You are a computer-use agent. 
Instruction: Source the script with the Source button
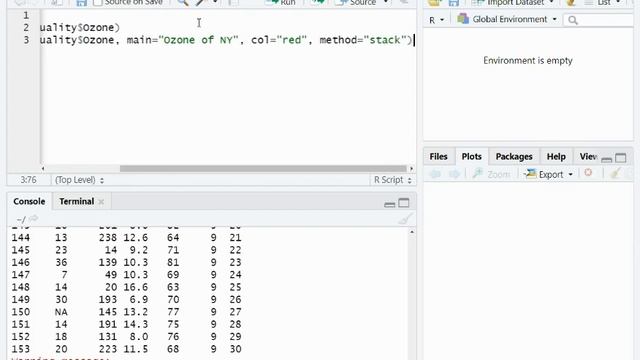click(x=355, y=2)
